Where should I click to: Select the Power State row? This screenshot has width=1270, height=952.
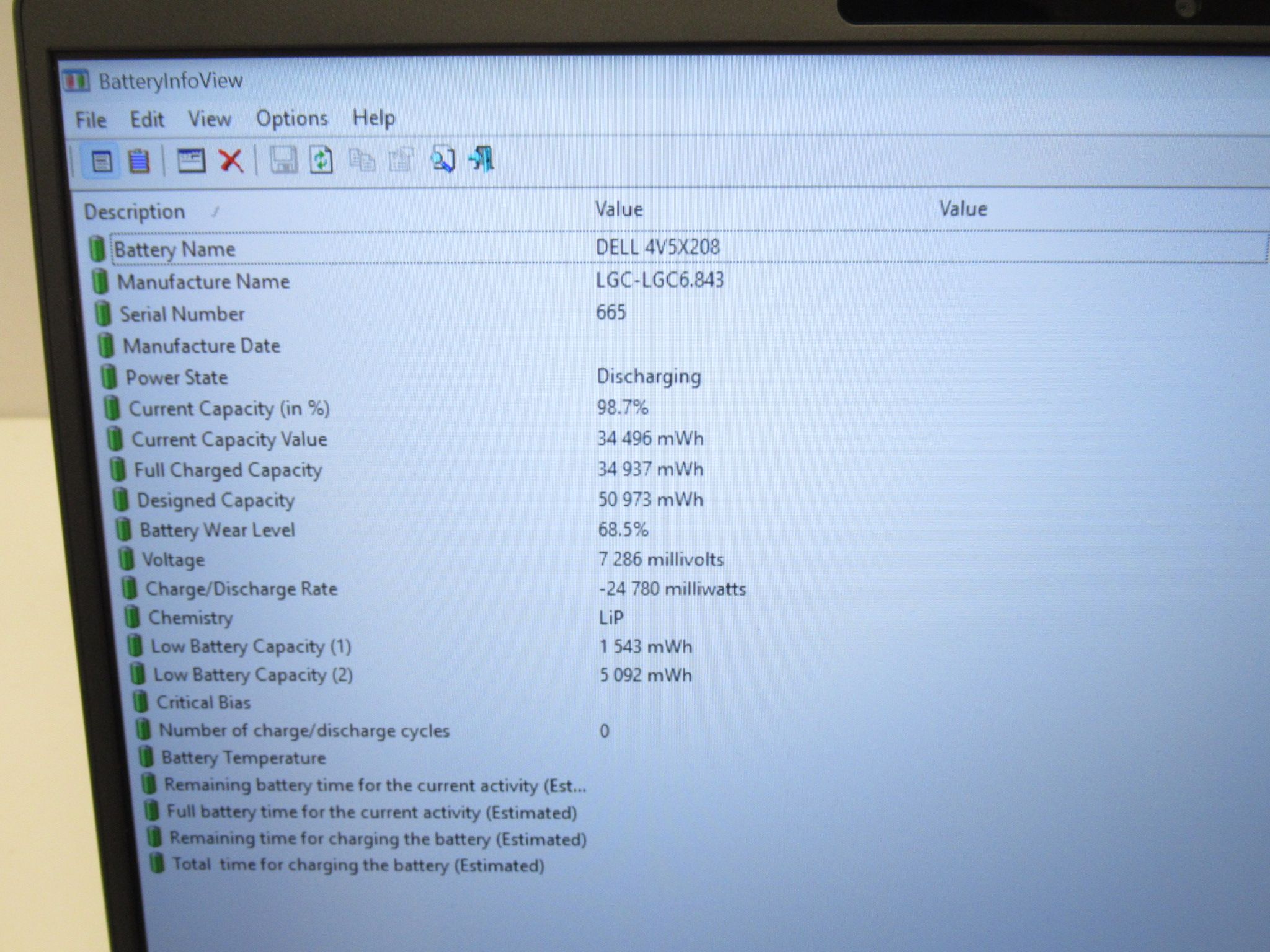685,377
